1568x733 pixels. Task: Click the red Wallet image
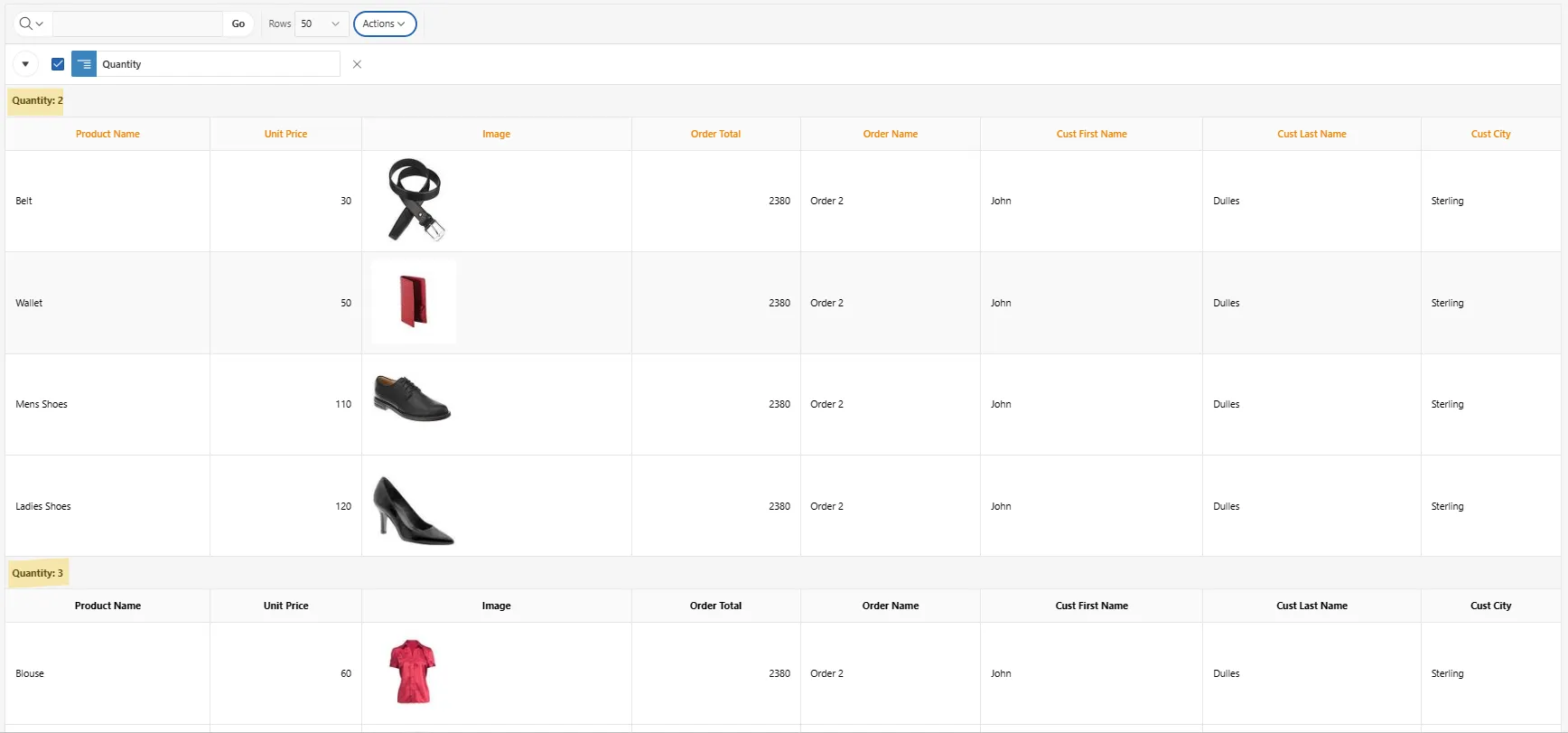[414, 302]
